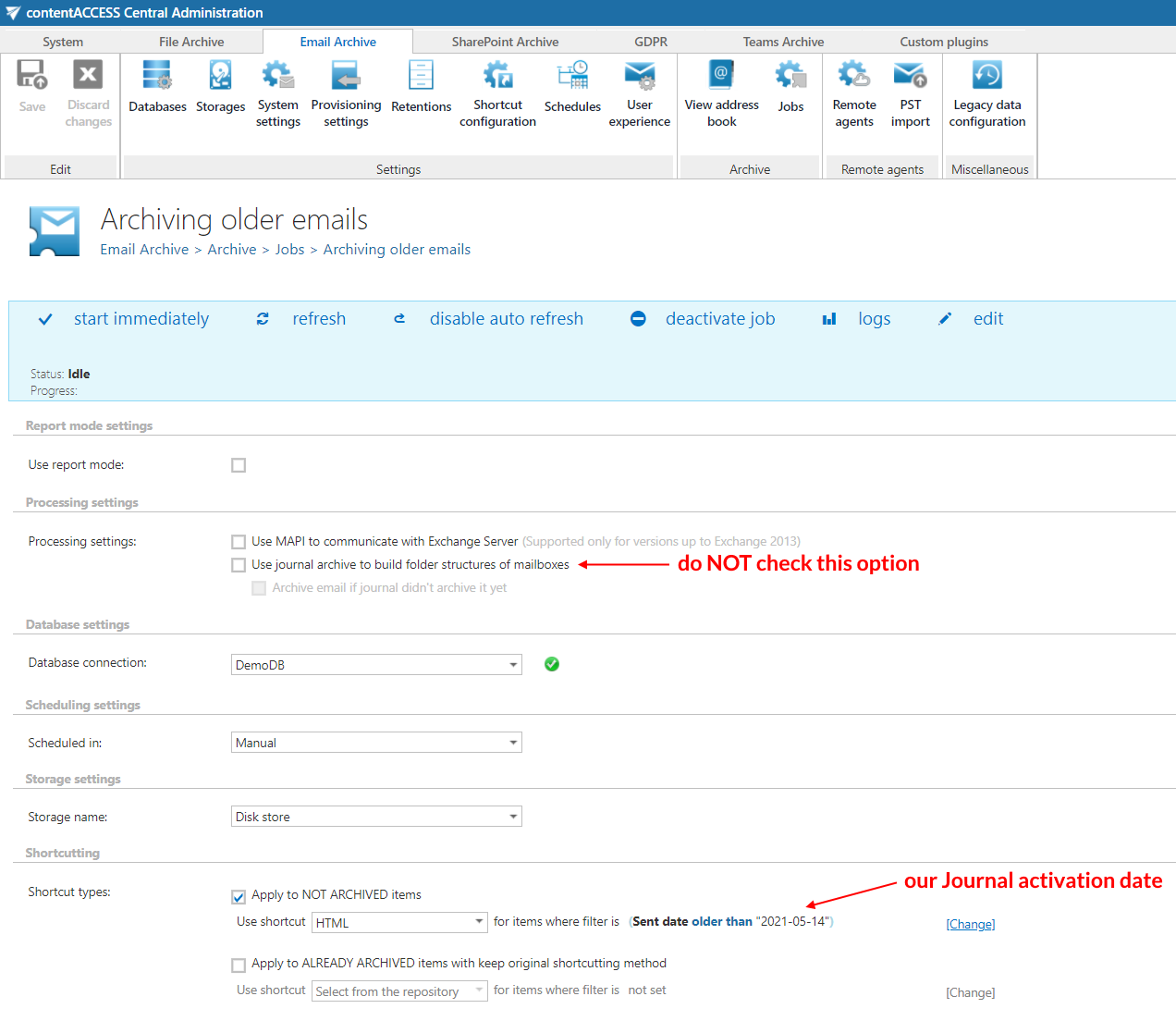The image size is (1176, 1021).
Task: Expand the Storage name dropdown
Action: (513, 817)
